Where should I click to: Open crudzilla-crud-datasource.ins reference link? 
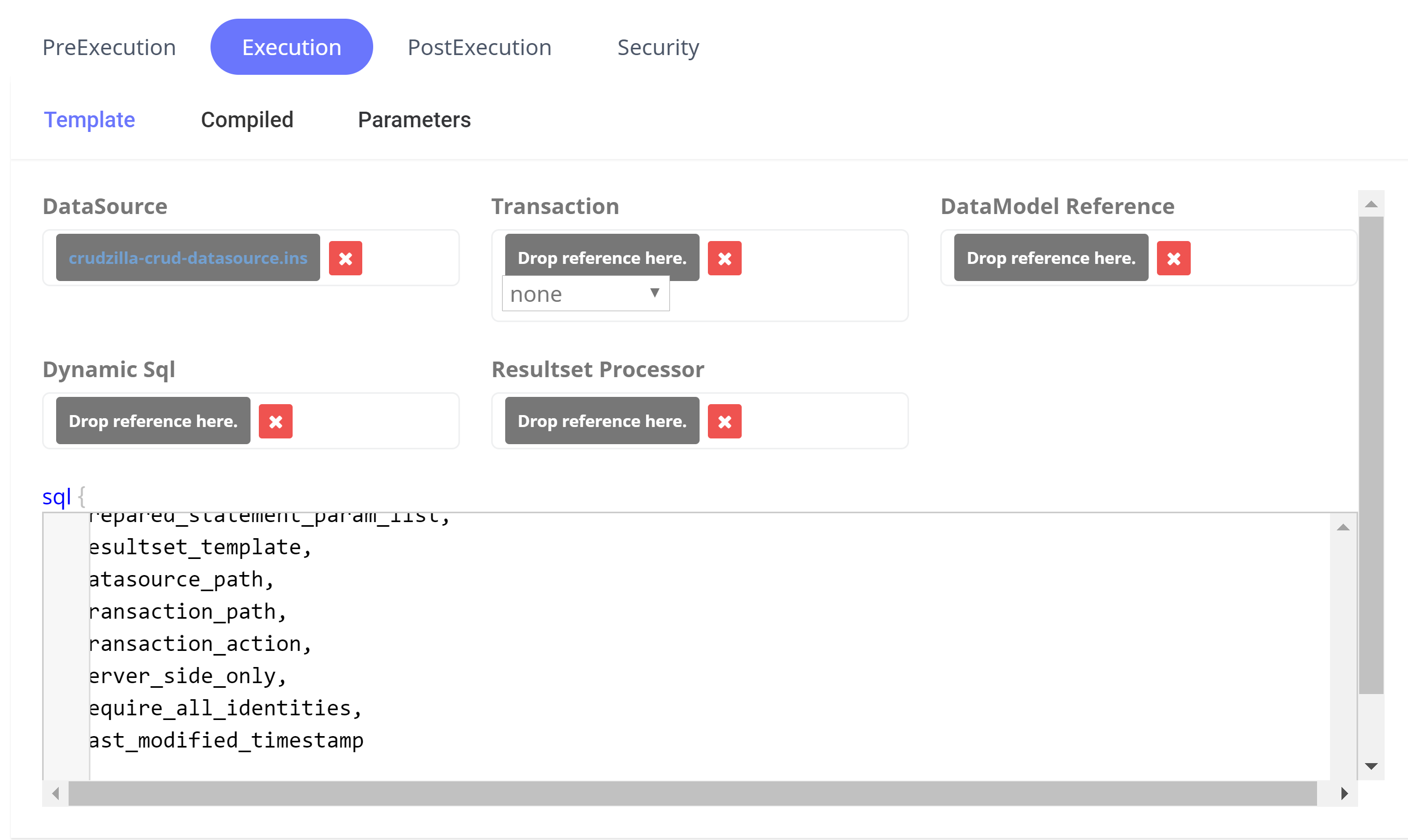[x=188, y=258]
